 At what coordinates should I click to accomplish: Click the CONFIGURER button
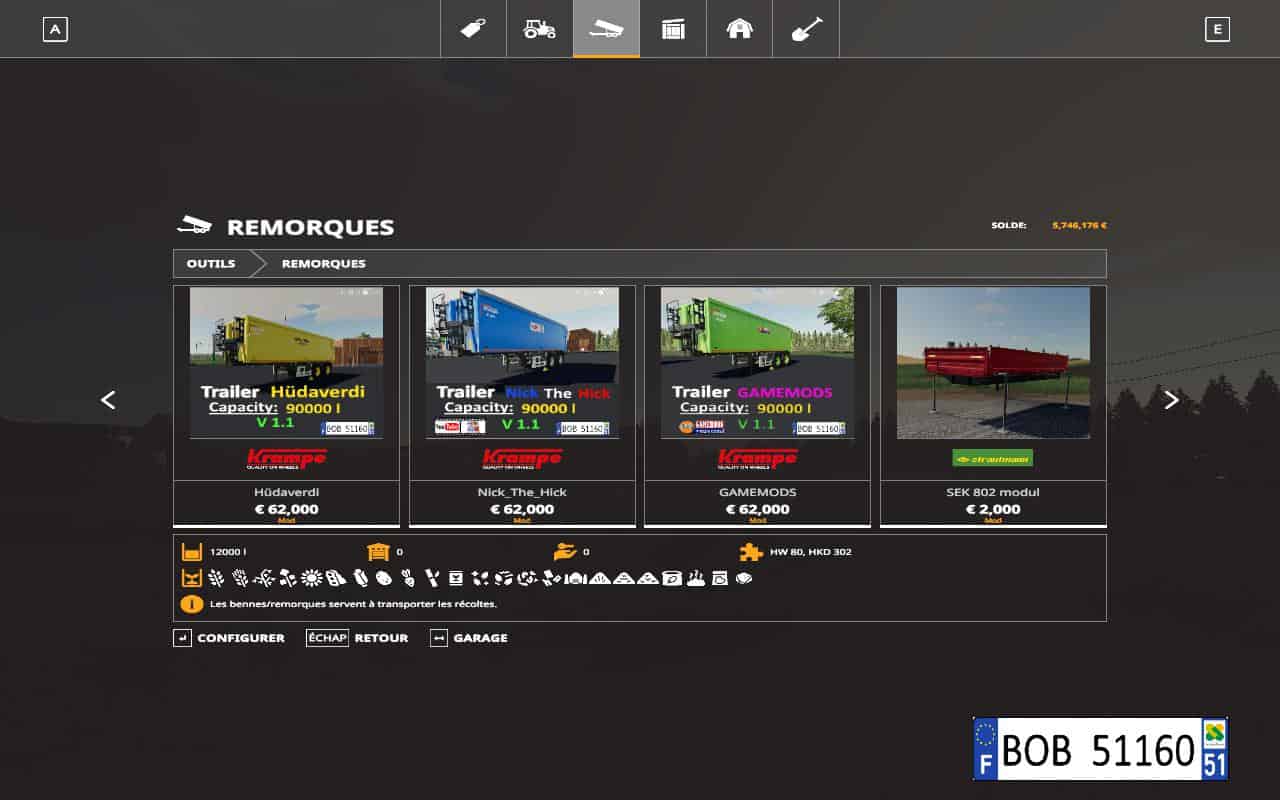pos(229,638)
